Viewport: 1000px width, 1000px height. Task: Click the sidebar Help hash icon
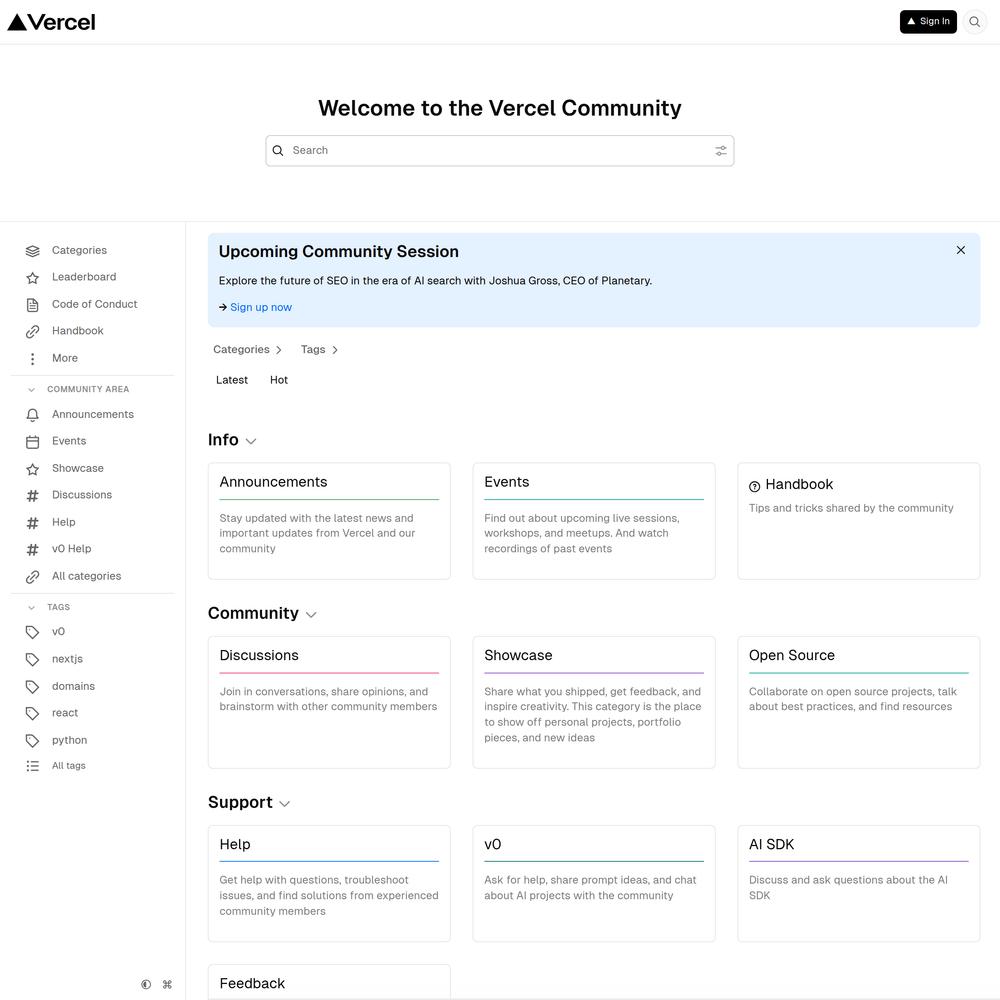tap(33, 523)
